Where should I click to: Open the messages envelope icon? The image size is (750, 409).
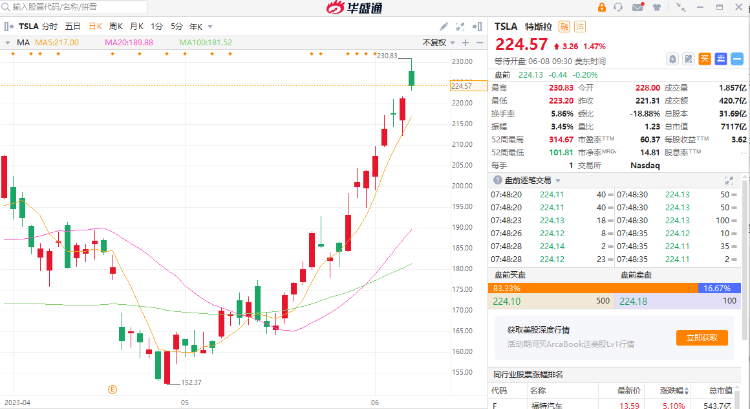click(x=638, y=7)
